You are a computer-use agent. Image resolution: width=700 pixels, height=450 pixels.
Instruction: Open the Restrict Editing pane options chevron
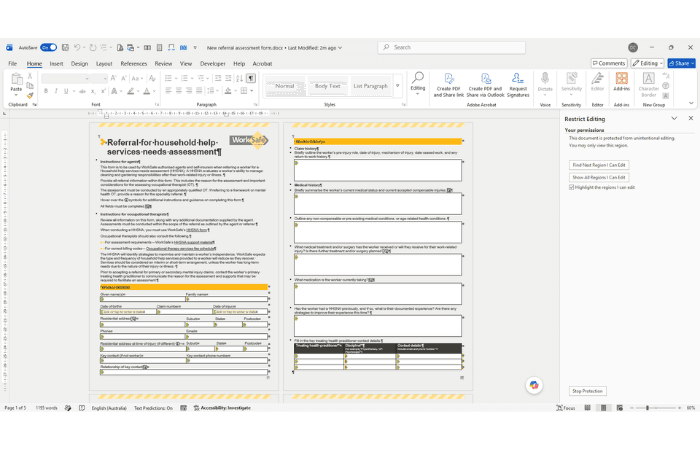(x=674, y=118)
